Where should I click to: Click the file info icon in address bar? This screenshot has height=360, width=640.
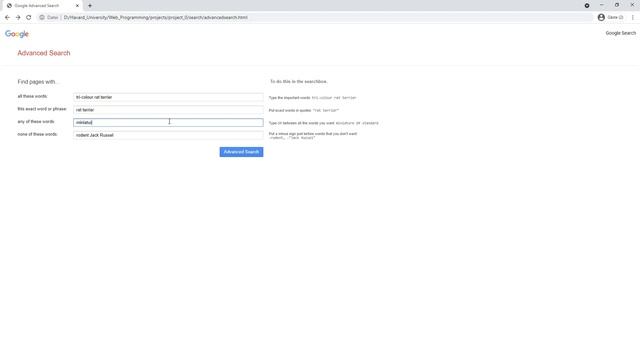pyautogui.click(x=42, y=18)
